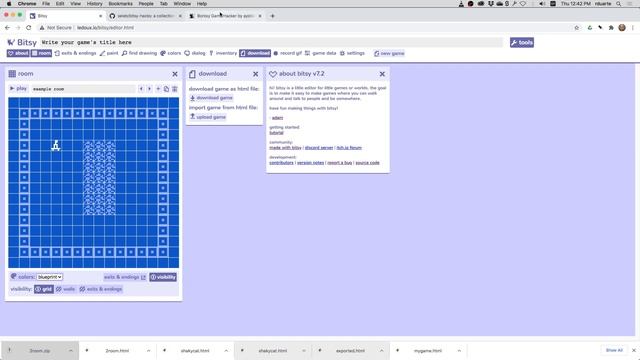Click the tools button
Image resolution: width=640 pixels, height=360 pixels.
tap(522, 42)
